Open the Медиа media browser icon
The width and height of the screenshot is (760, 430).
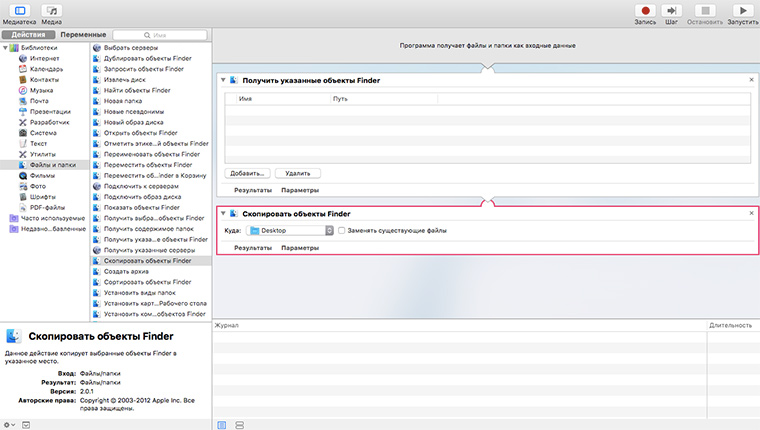[x=51, y=10]
